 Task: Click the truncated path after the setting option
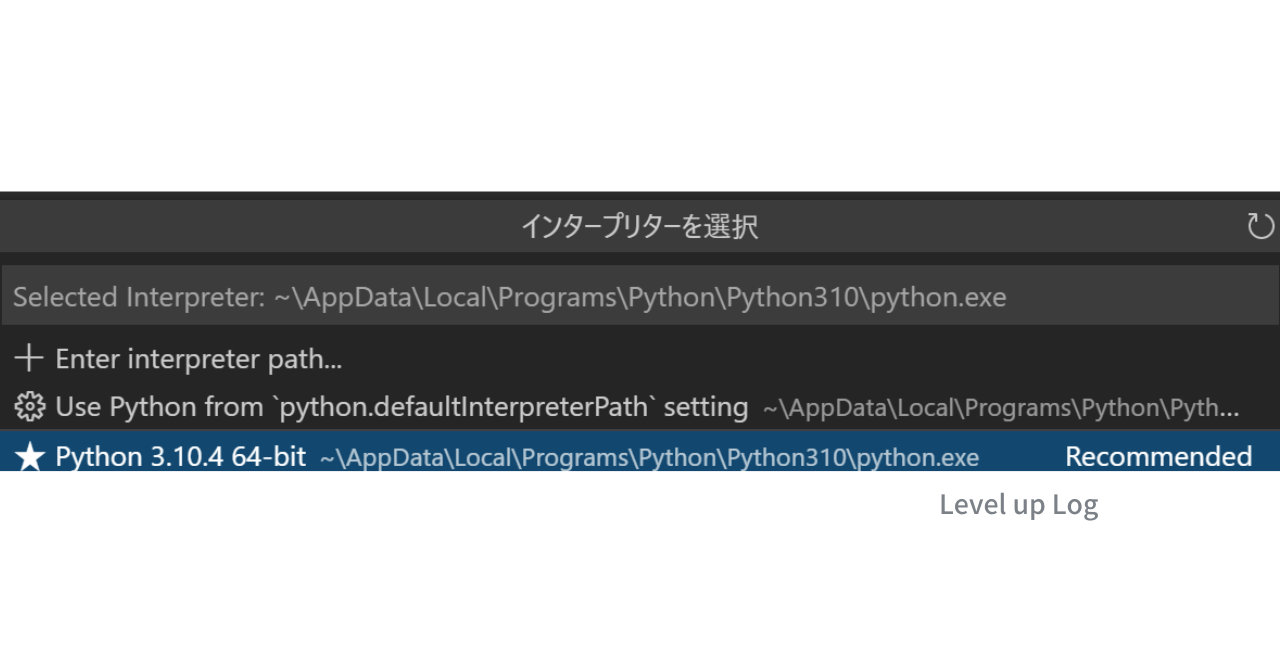(998, 407)
